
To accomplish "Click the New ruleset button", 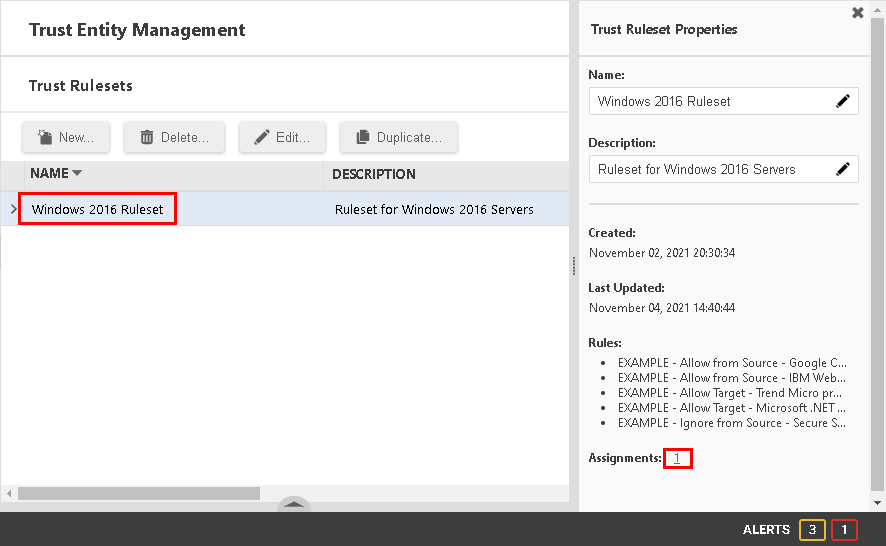I will (66, 138).
